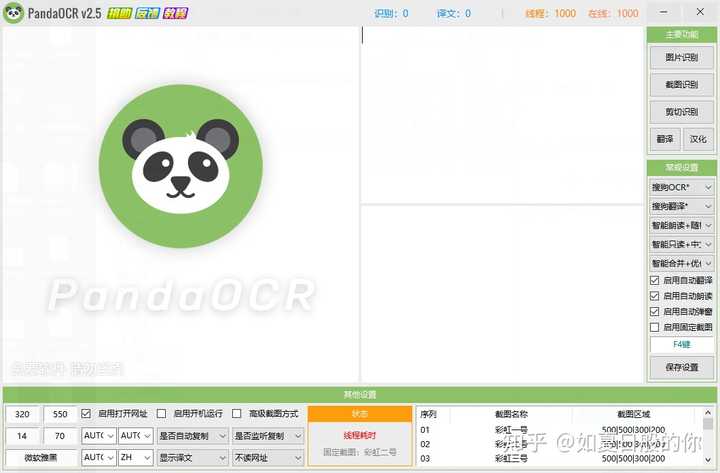The width and height of the screenshot is (720, 473).
Task: Open the ZH language dropdown
Action: point(135,458)
